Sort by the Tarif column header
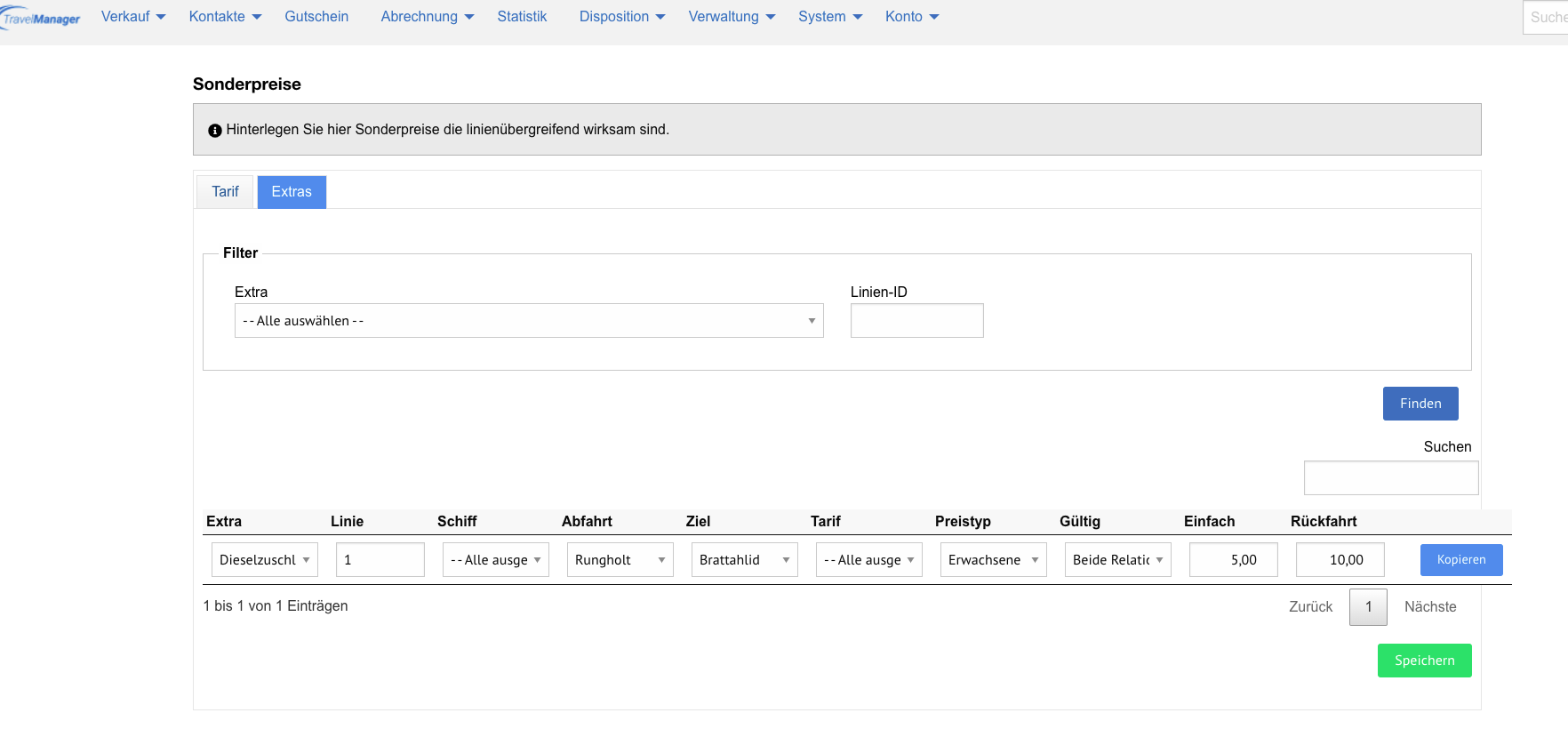This screenshot has width=1568, height=745. coord(825,522)
